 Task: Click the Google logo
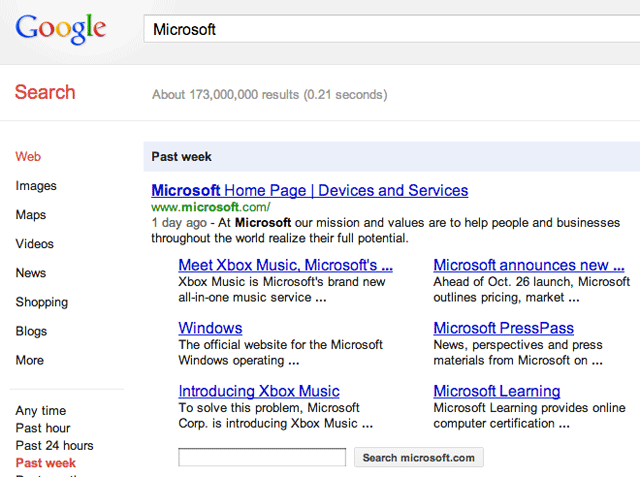pos(60,29)
